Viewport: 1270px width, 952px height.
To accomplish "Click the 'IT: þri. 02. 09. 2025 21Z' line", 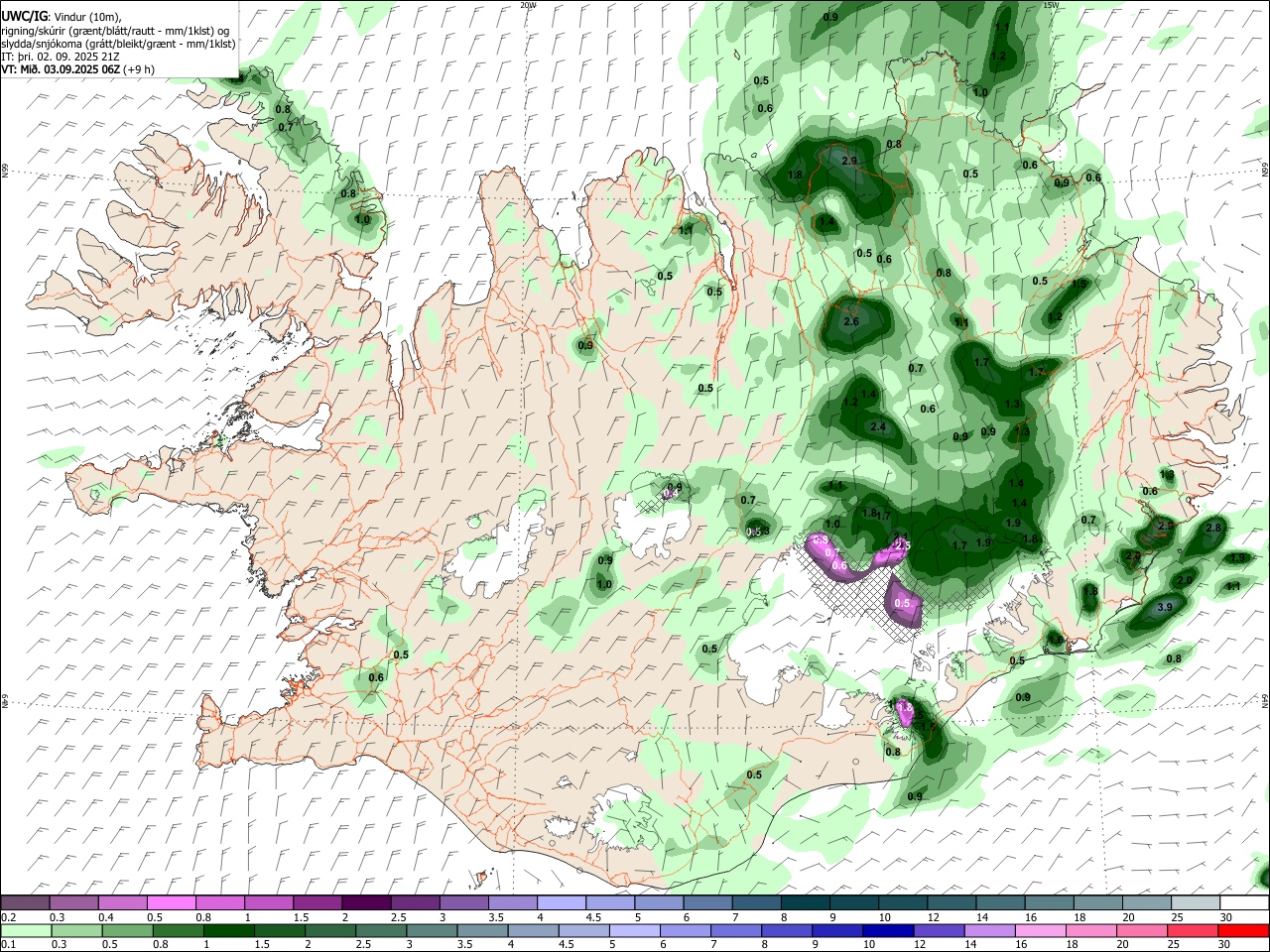I will tap(61, 57).
